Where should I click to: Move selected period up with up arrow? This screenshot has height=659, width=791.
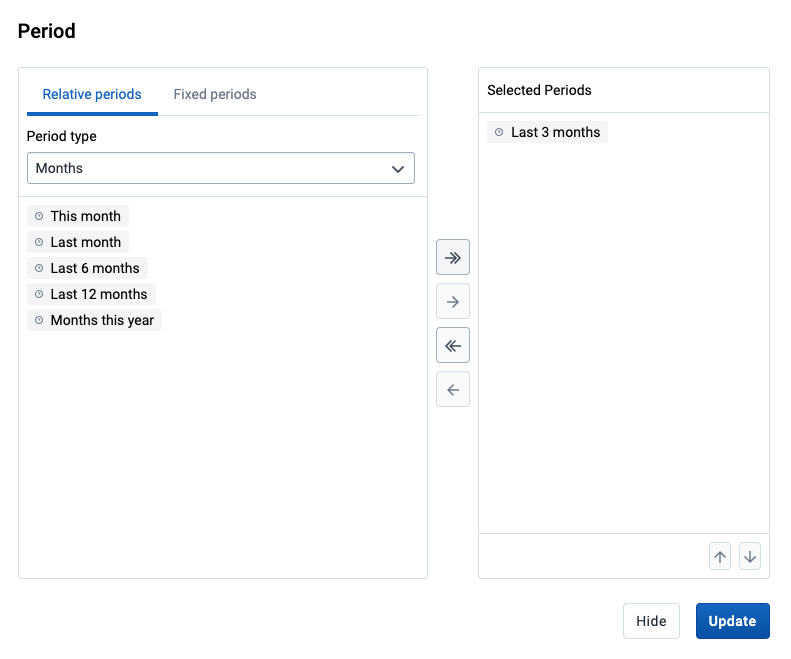point(719,556)
